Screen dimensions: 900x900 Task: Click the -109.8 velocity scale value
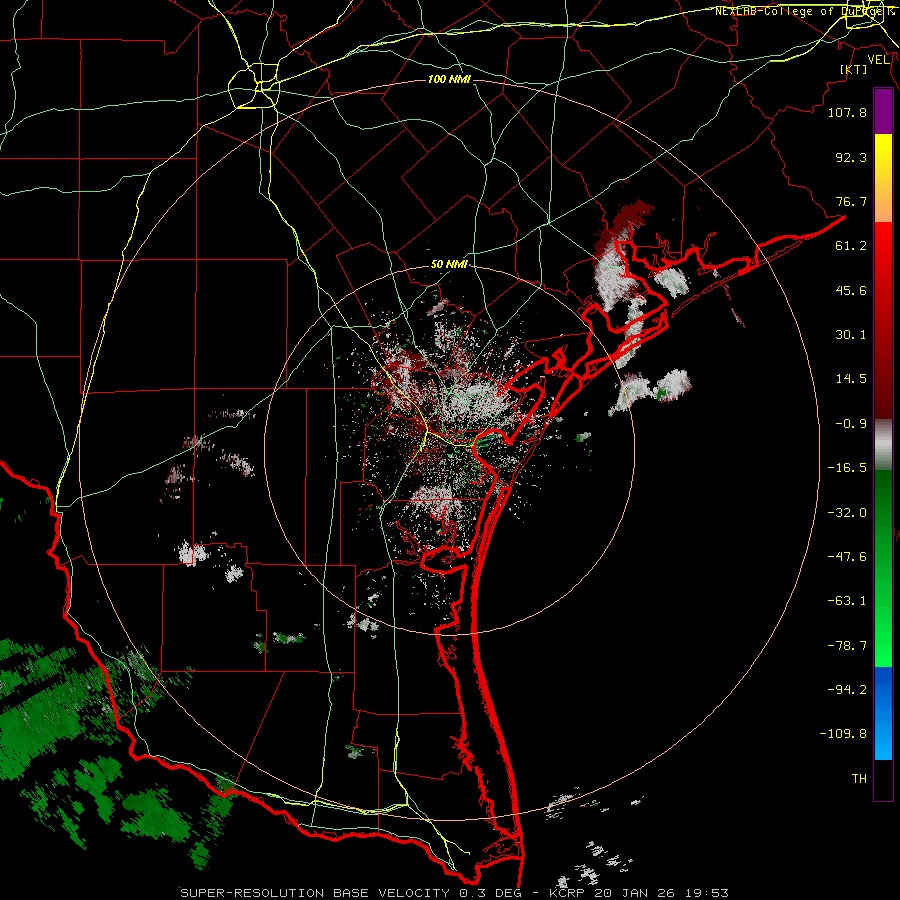click(x=843, y=734)
